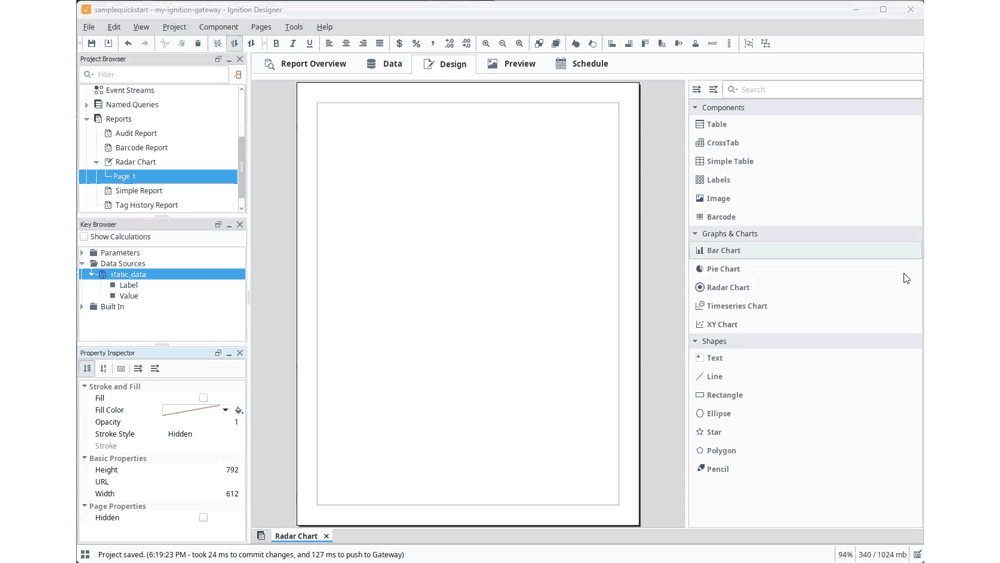Screen dimensions: 1000x563
Task: Apply percent number format
Action: click(416, 43)
